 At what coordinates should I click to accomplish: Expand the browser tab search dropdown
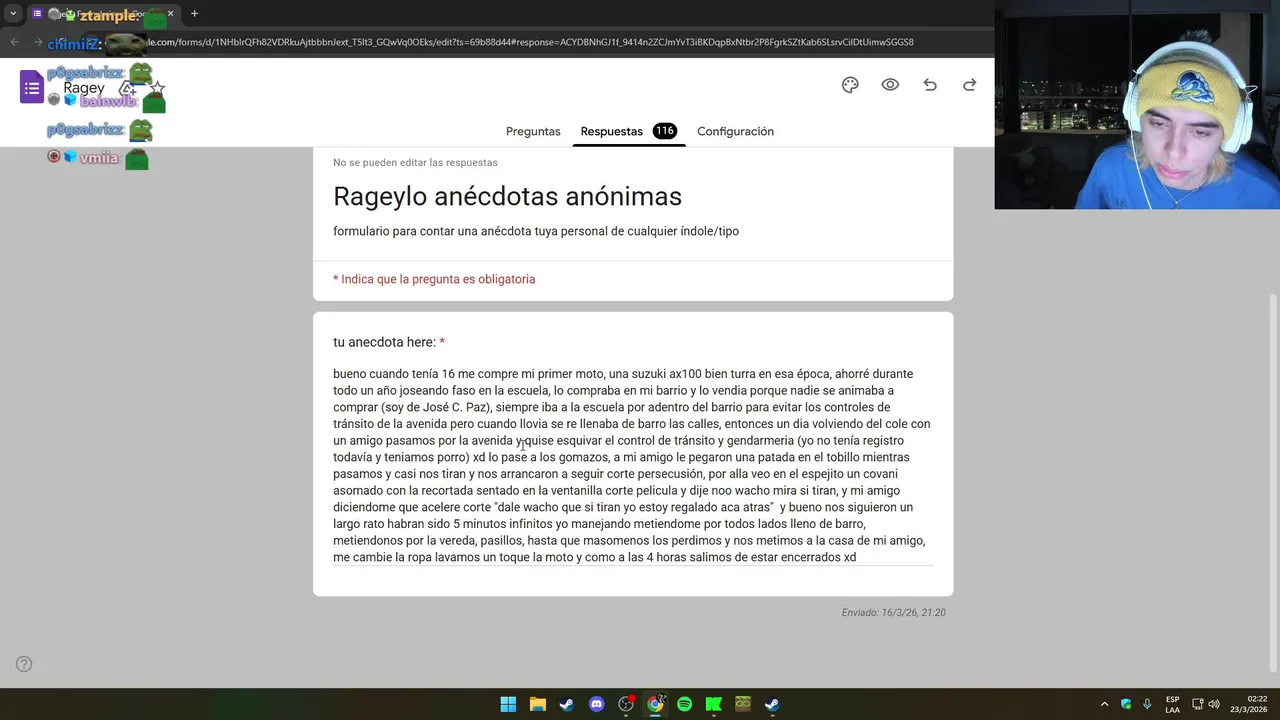[13, 14]
